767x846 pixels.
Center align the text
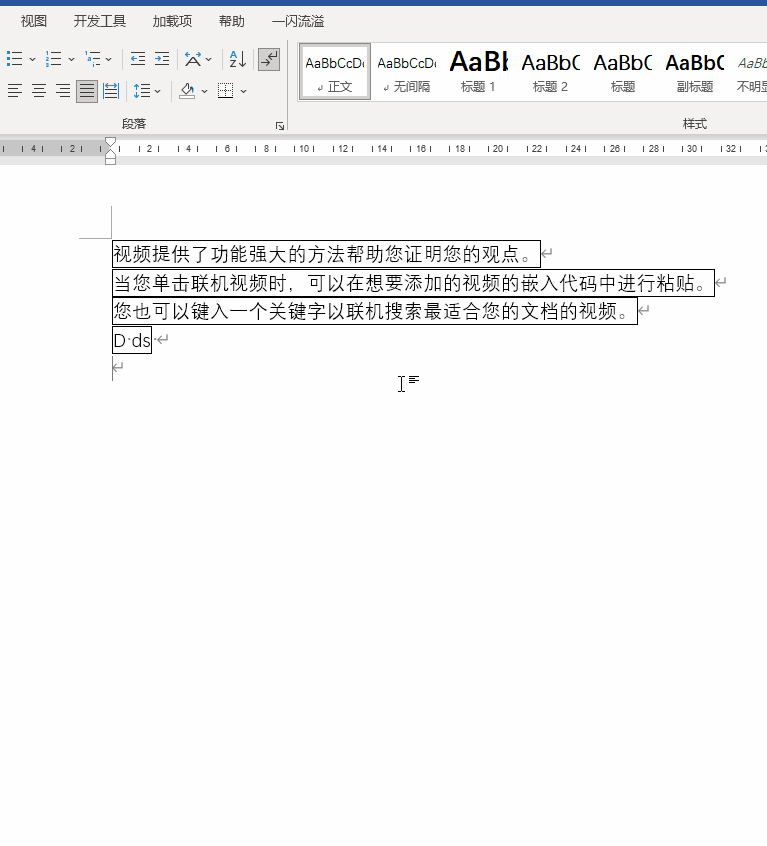click(x=39, y=91)
